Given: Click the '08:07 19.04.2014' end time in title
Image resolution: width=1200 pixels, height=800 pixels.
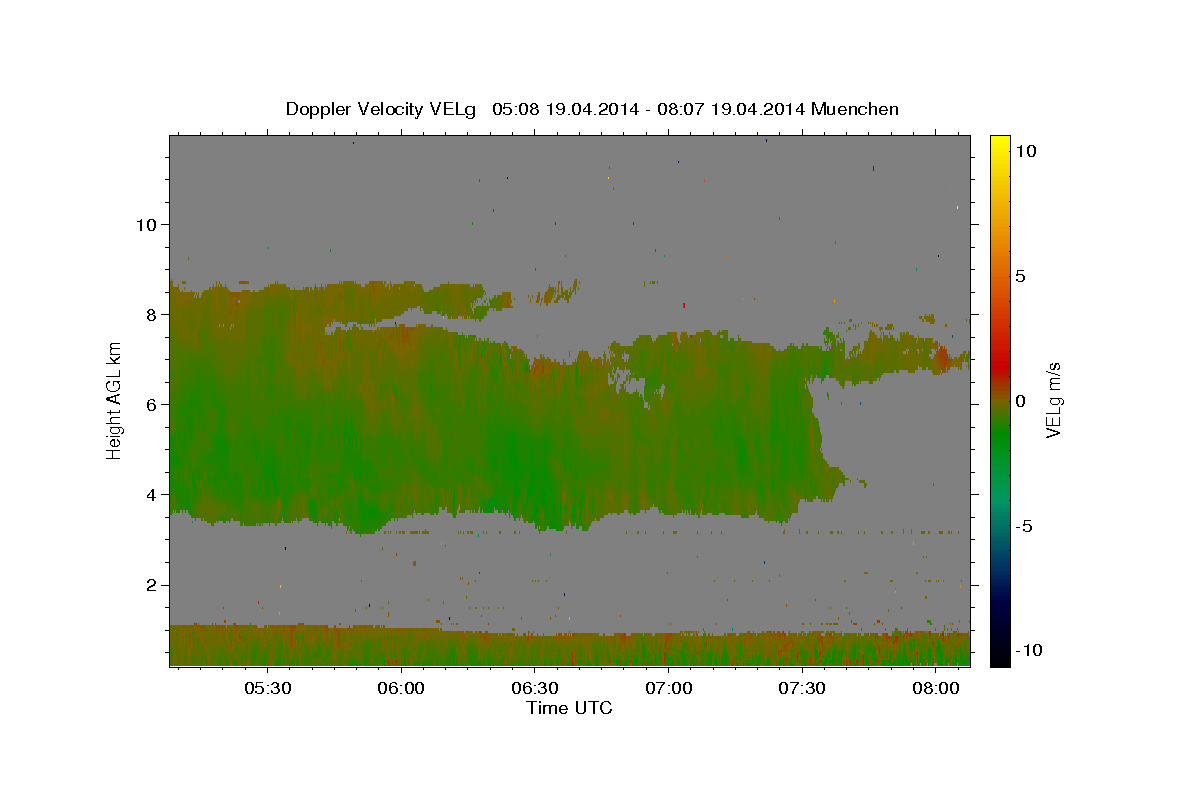Looking at the screenshot, I should (x=731, y=109).
